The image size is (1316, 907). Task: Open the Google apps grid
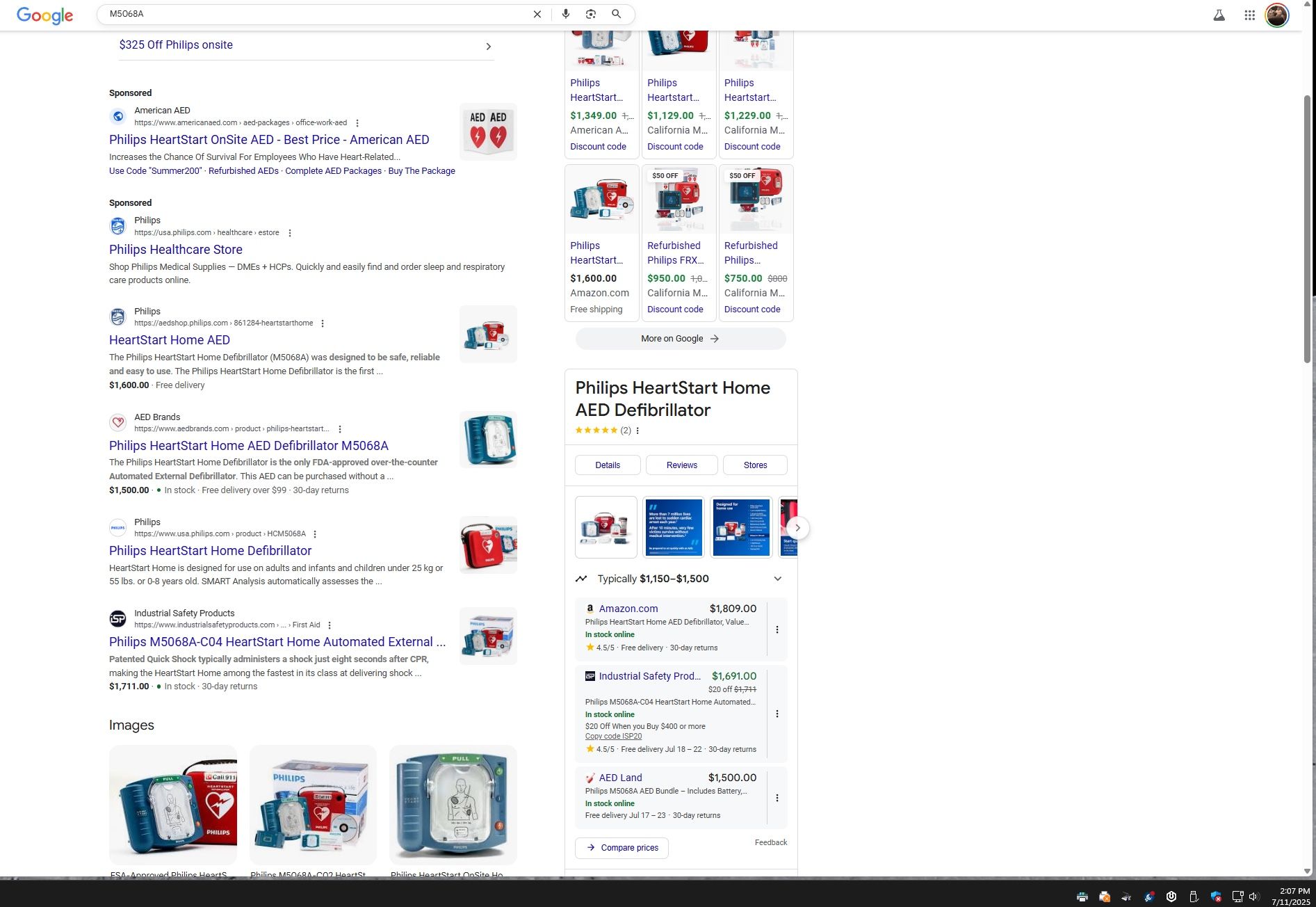coord(1249,15)
